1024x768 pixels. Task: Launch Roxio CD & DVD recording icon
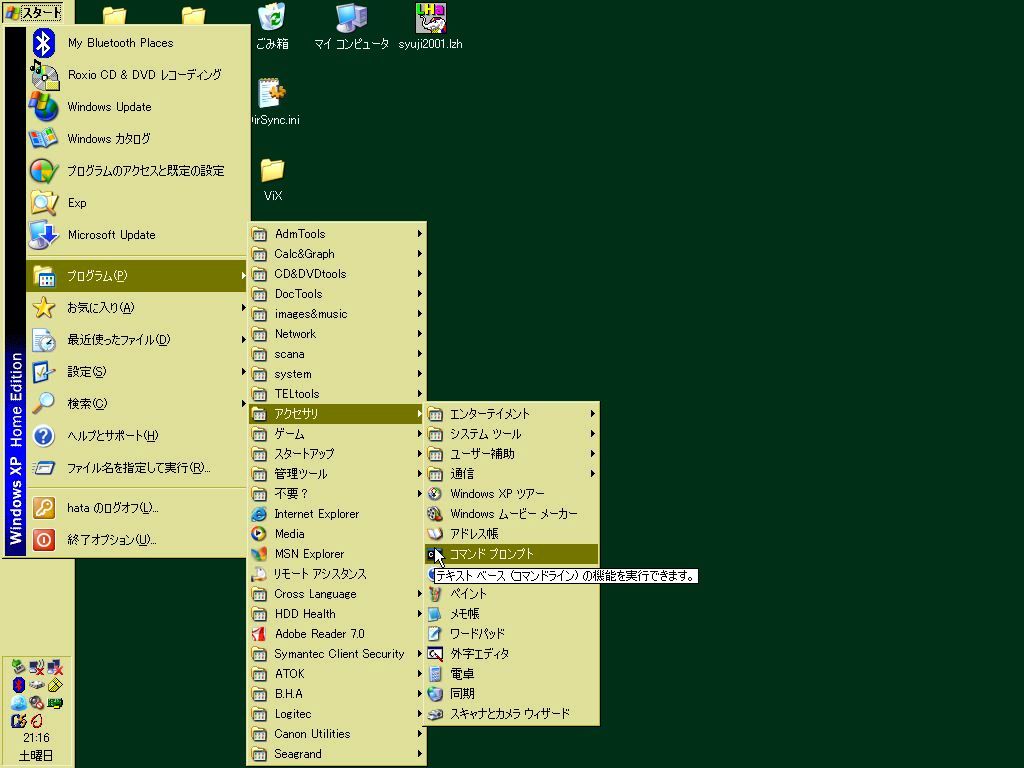click(x=44, y=75)
